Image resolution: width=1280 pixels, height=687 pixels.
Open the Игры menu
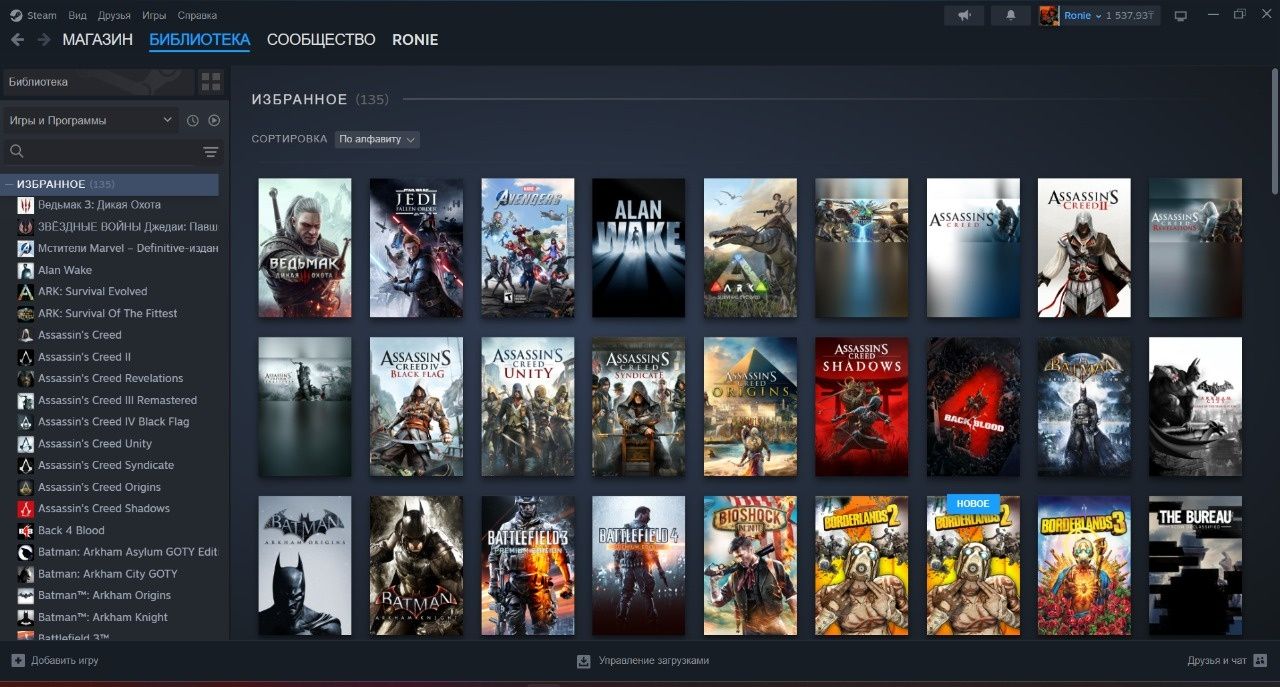pos(154,16)
